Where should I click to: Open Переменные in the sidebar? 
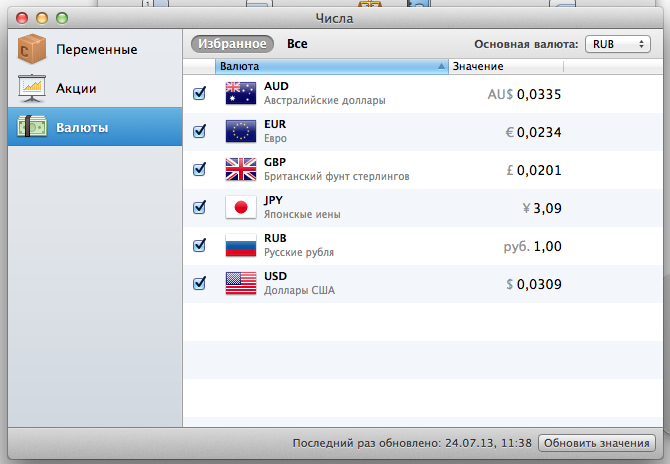click(x=95, y=49)
